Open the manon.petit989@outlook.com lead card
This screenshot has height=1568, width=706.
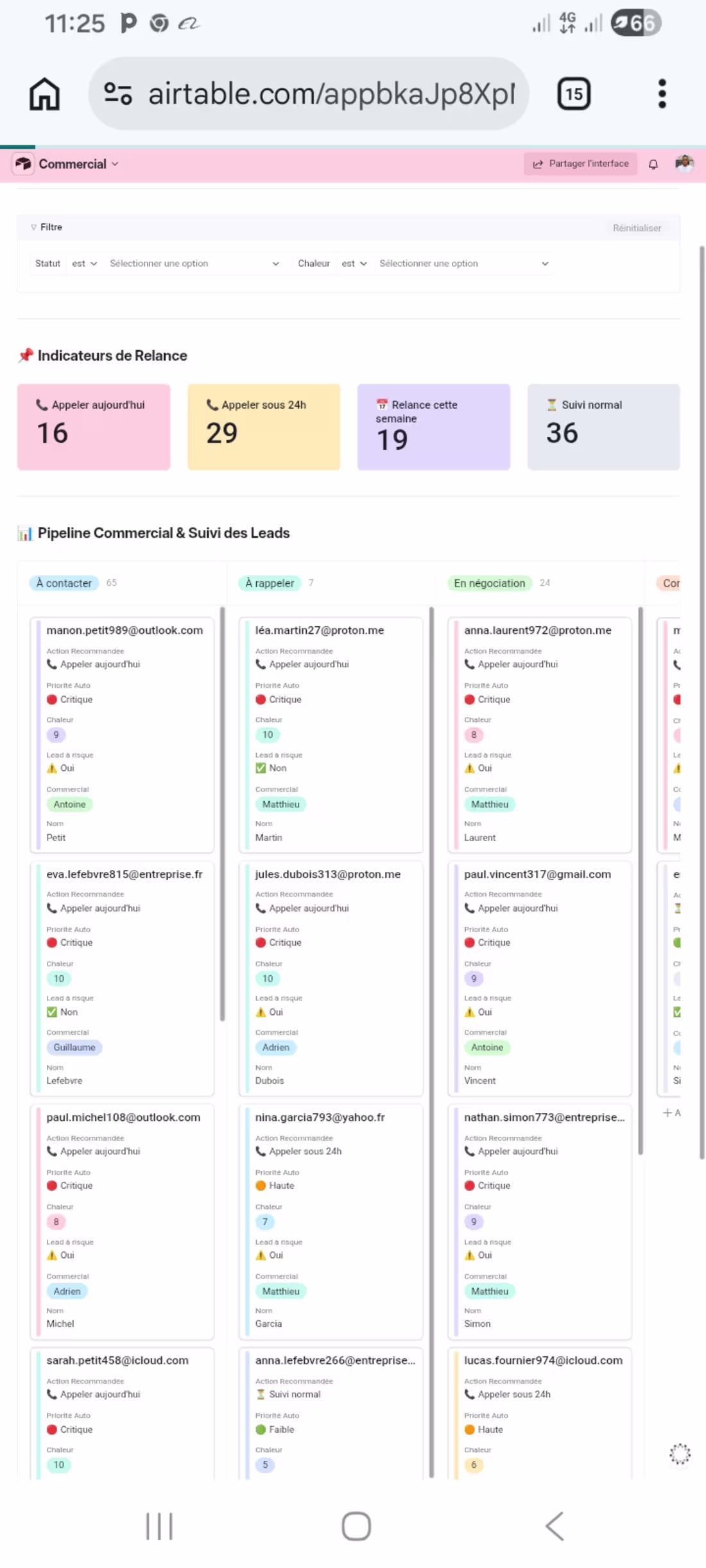122,735
